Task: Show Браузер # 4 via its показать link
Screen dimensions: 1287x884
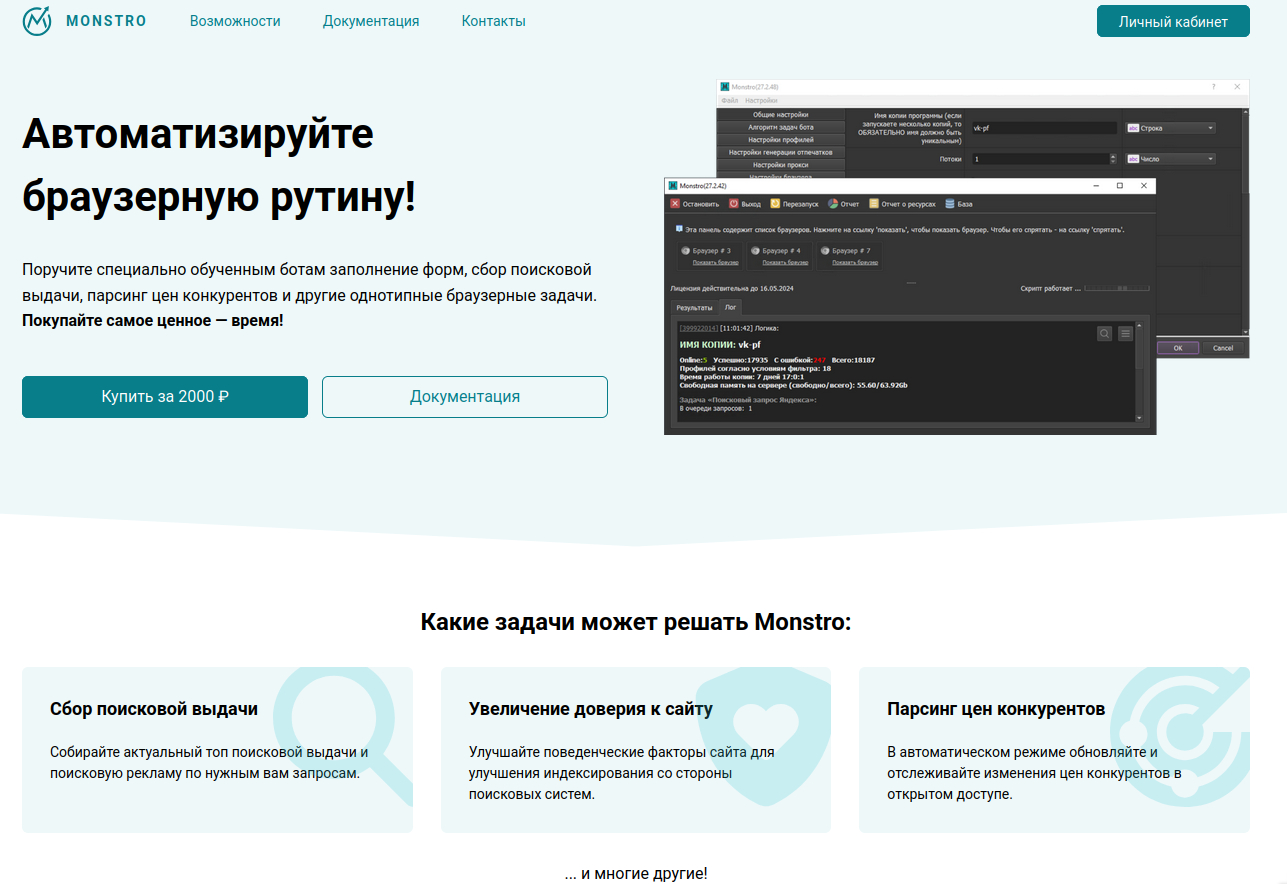Action: coord(786,261)
